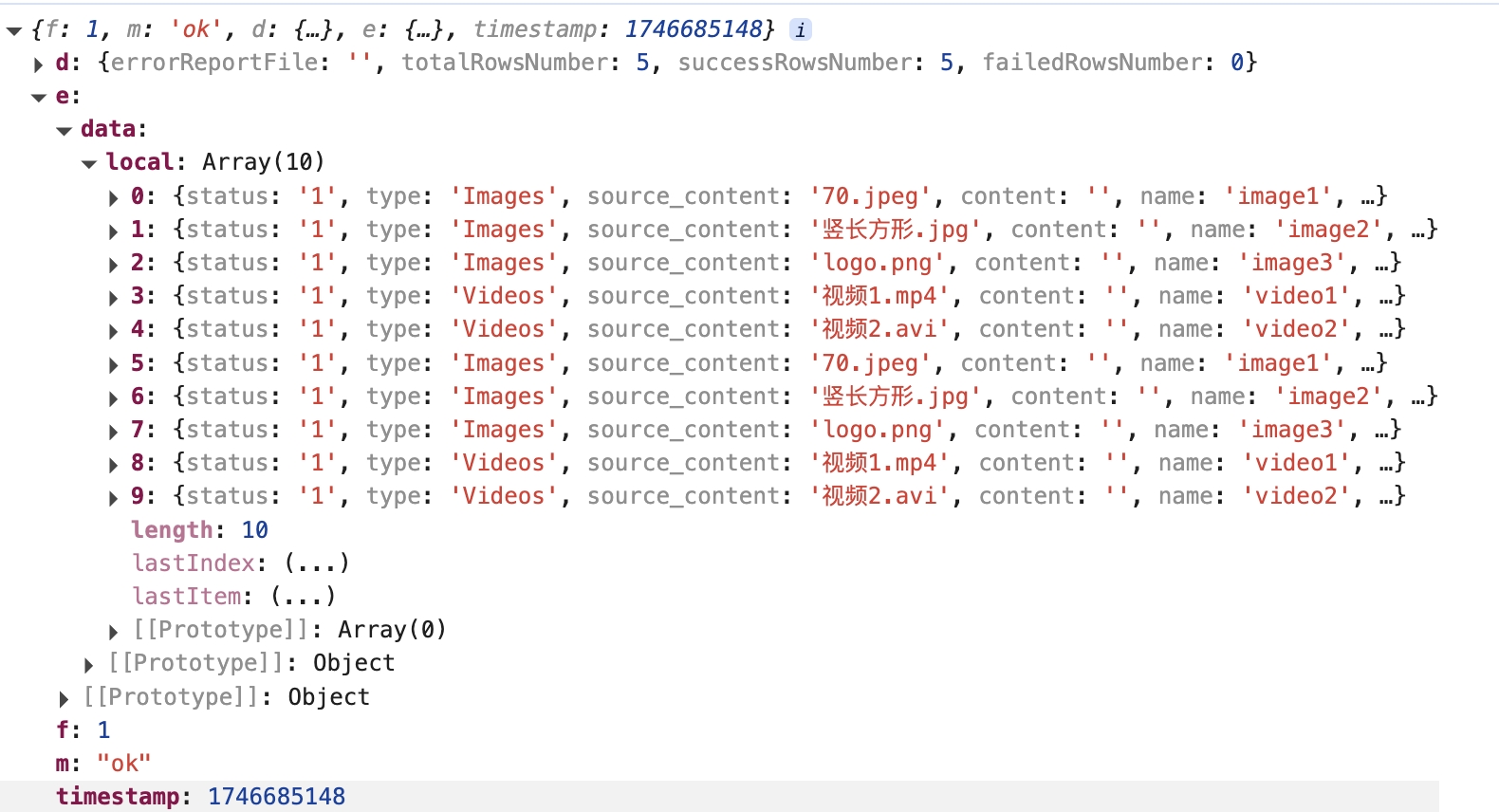Invoke the lastItem getter ellipsis
The width and height of the screenshot is (1499, 812).
[304, 597]
